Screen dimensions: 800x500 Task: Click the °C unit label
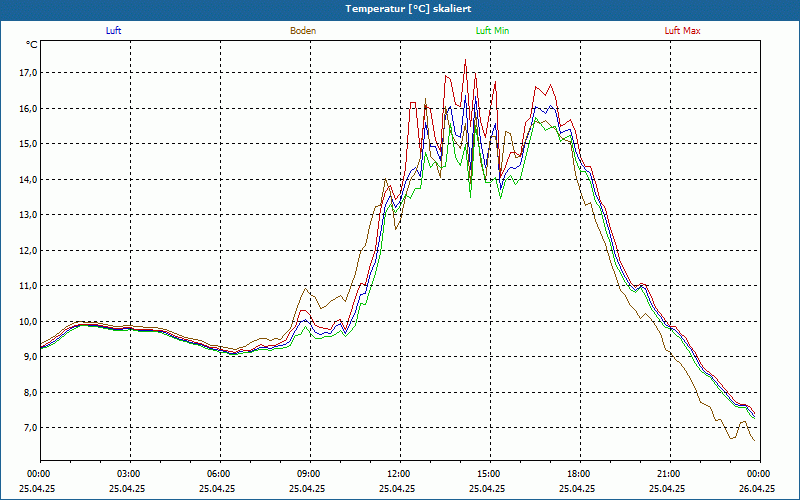point(32,45)
